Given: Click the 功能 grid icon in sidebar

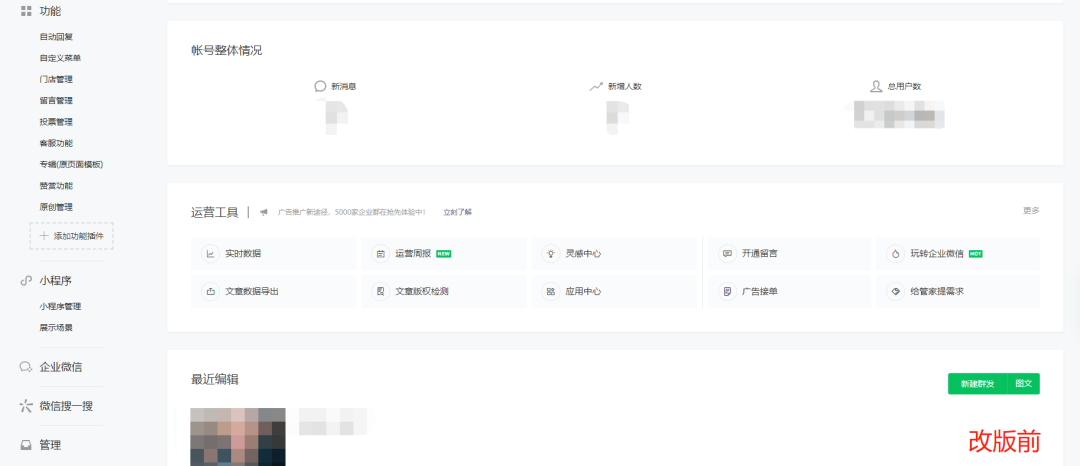Looking at the screenshot, I should click(x=26, y=11).
